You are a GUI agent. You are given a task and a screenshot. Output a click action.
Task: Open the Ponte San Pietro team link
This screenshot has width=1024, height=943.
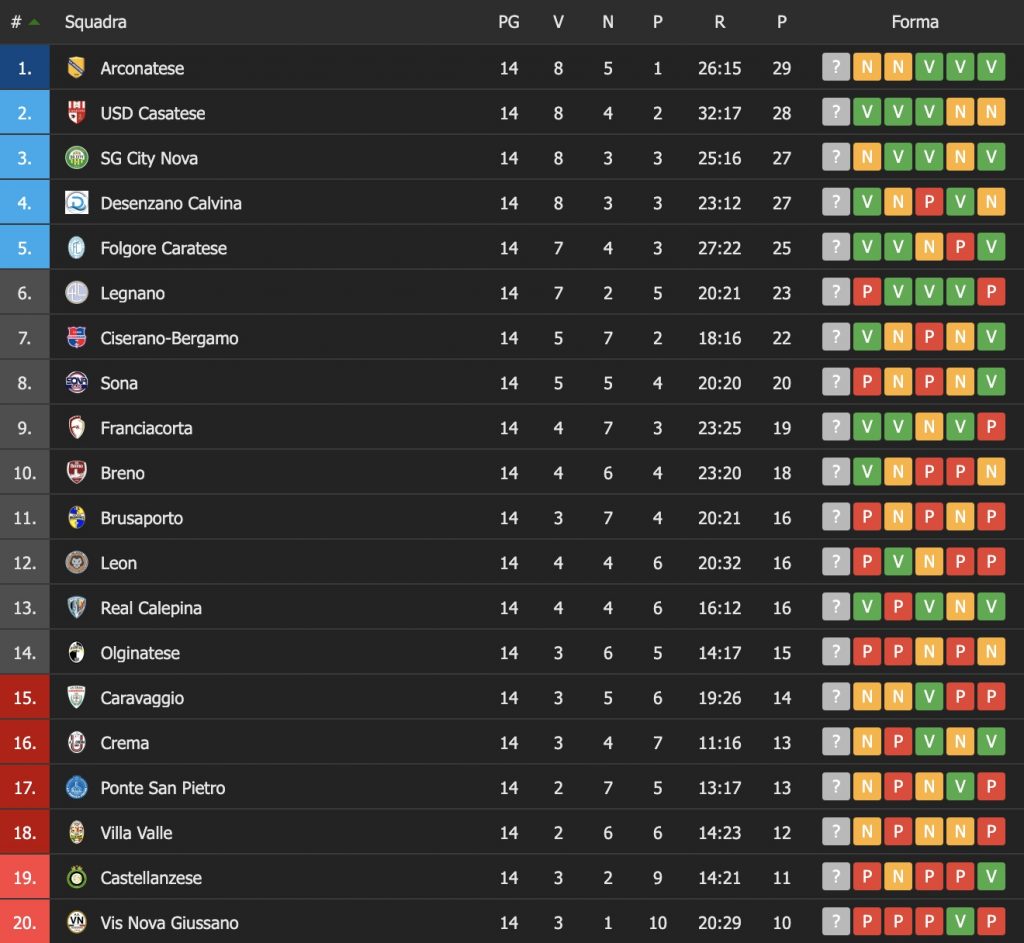point(162,788)
